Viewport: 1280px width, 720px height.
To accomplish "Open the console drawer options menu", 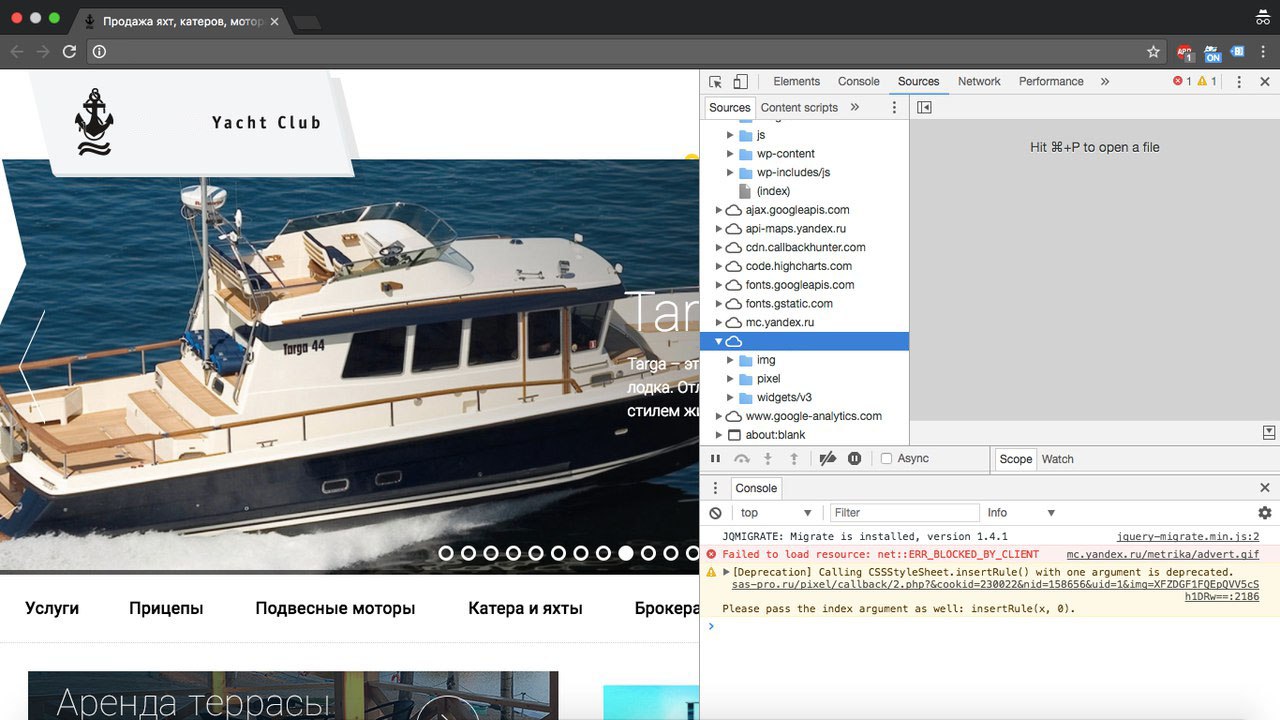I will (715, 488).
